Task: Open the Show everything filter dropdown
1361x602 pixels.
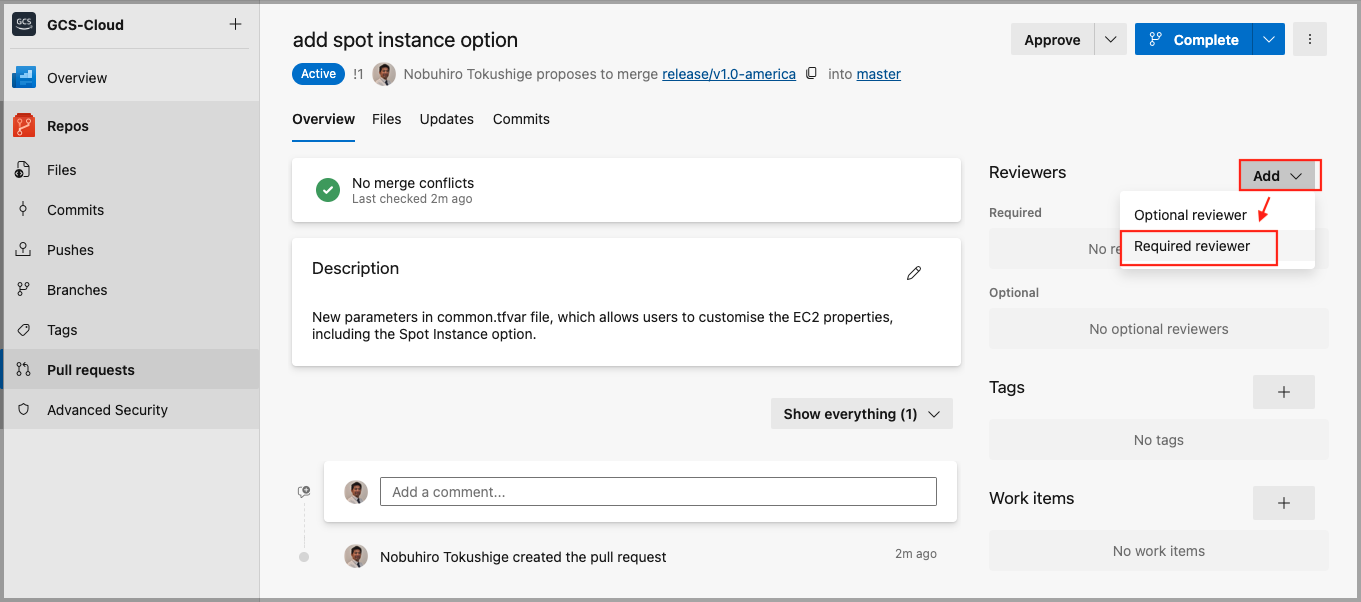Action: point(861,414)
